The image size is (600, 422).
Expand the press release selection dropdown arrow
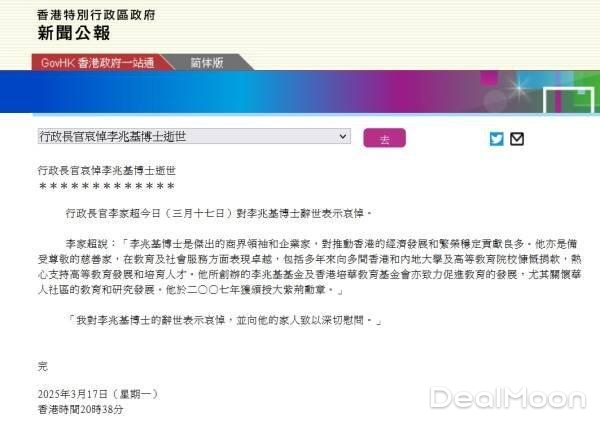coord(342,136)
